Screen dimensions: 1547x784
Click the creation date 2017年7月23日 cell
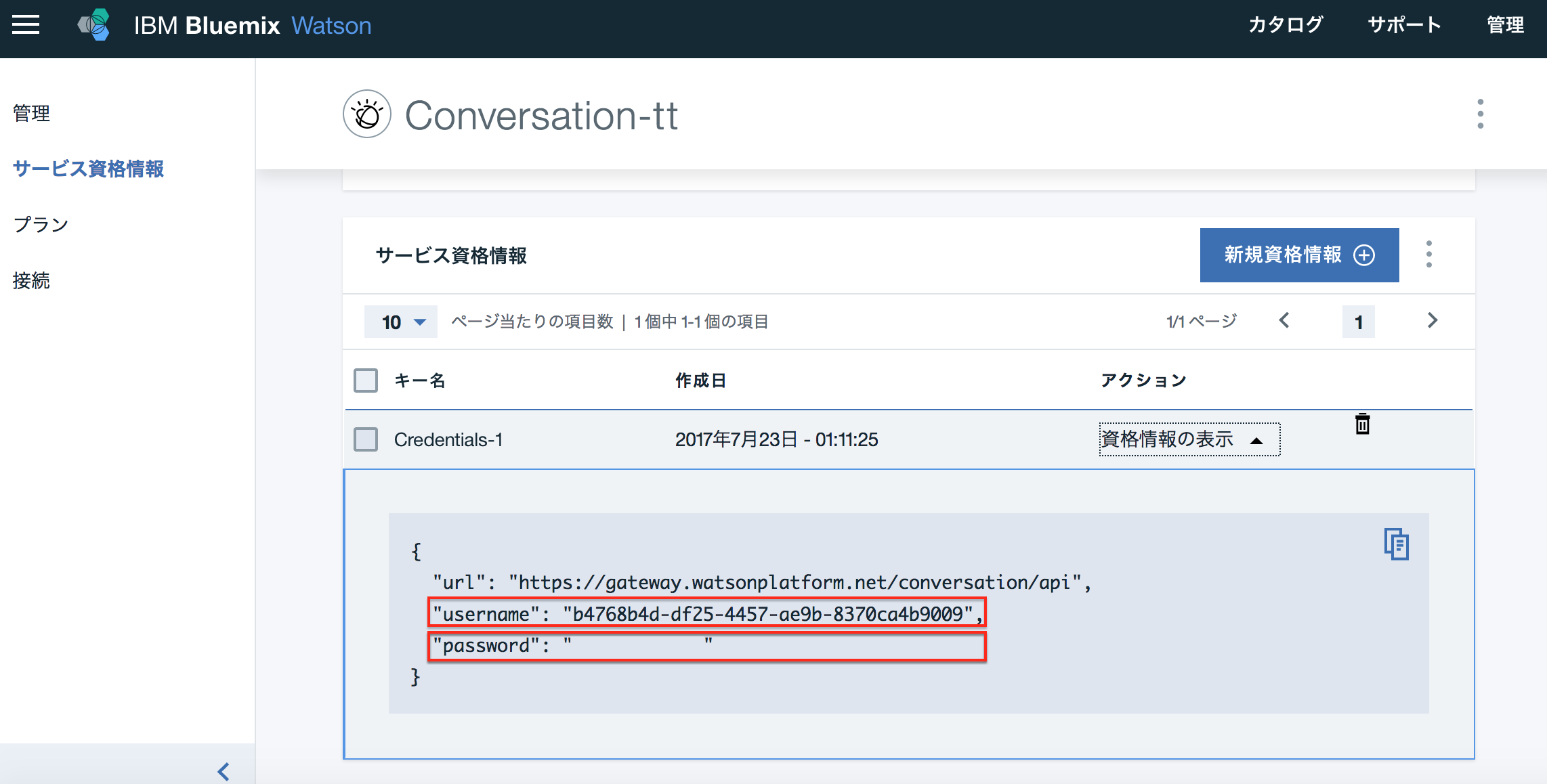(776, 439)
